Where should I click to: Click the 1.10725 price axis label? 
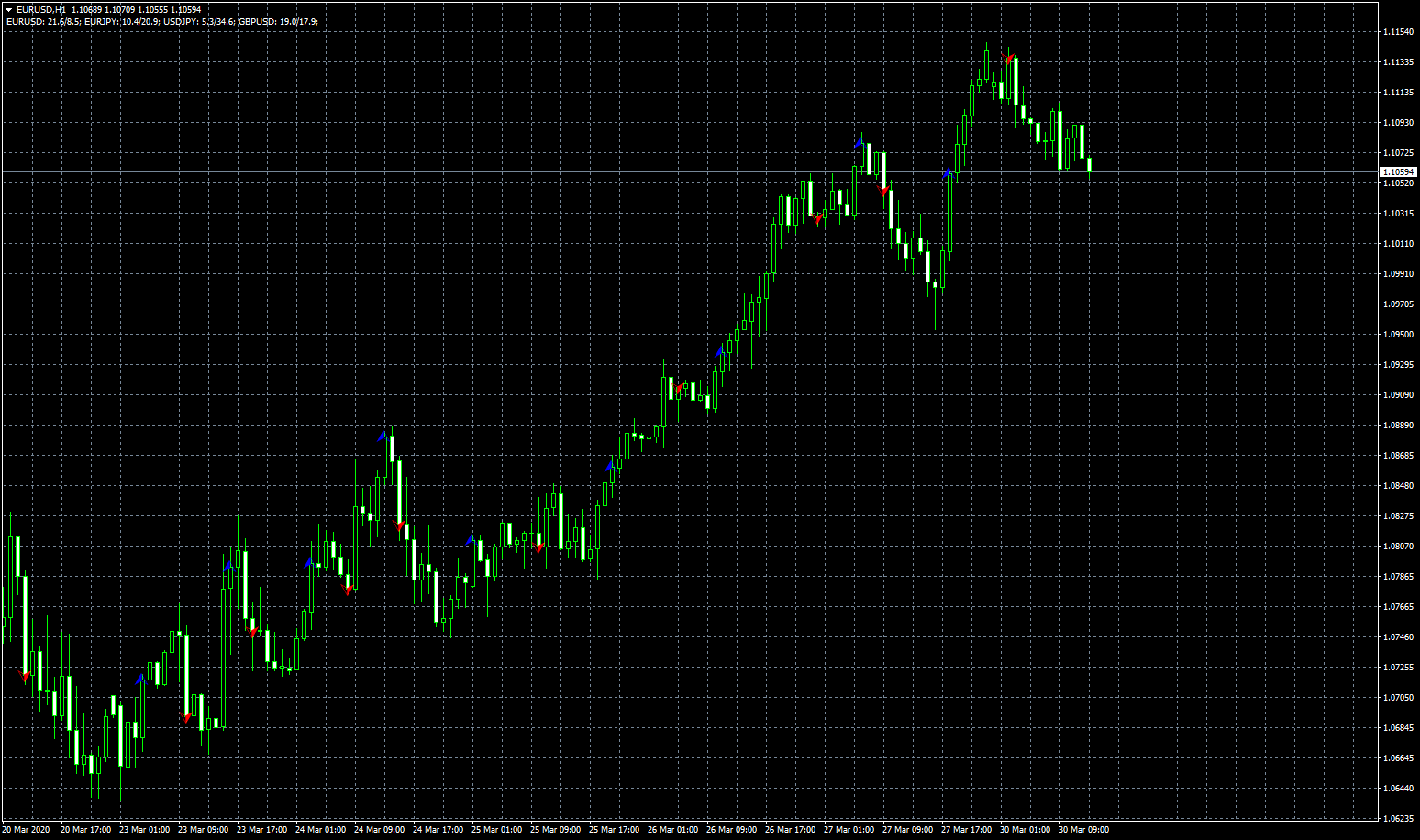click(1398, 153)
